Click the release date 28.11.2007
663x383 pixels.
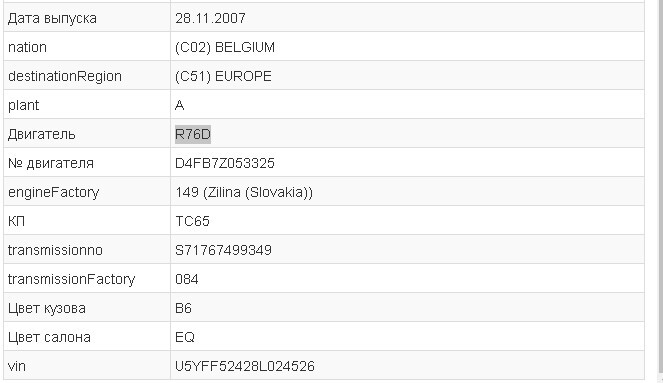pos(210,18)
